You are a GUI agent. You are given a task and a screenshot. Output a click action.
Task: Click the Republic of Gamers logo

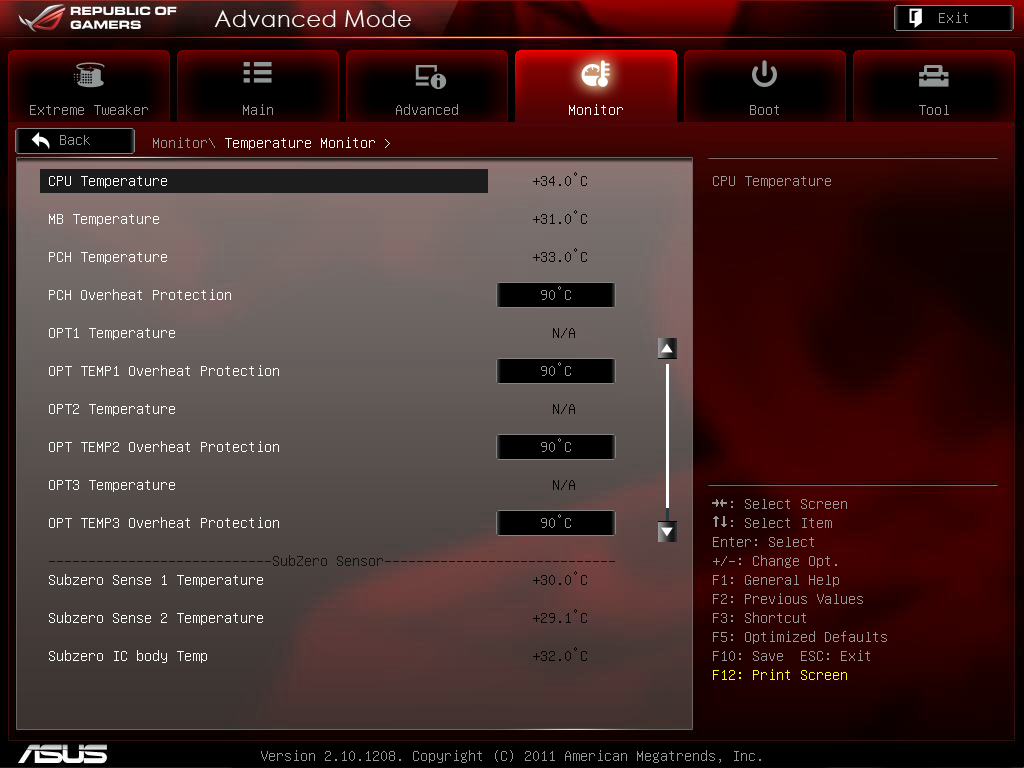coord(98,18)
